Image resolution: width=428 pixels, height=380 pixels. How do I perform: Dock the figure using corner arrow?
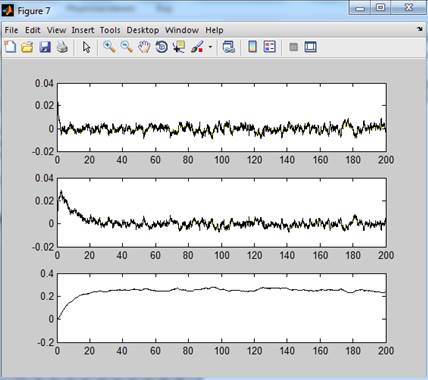click(x=420, y=29)
